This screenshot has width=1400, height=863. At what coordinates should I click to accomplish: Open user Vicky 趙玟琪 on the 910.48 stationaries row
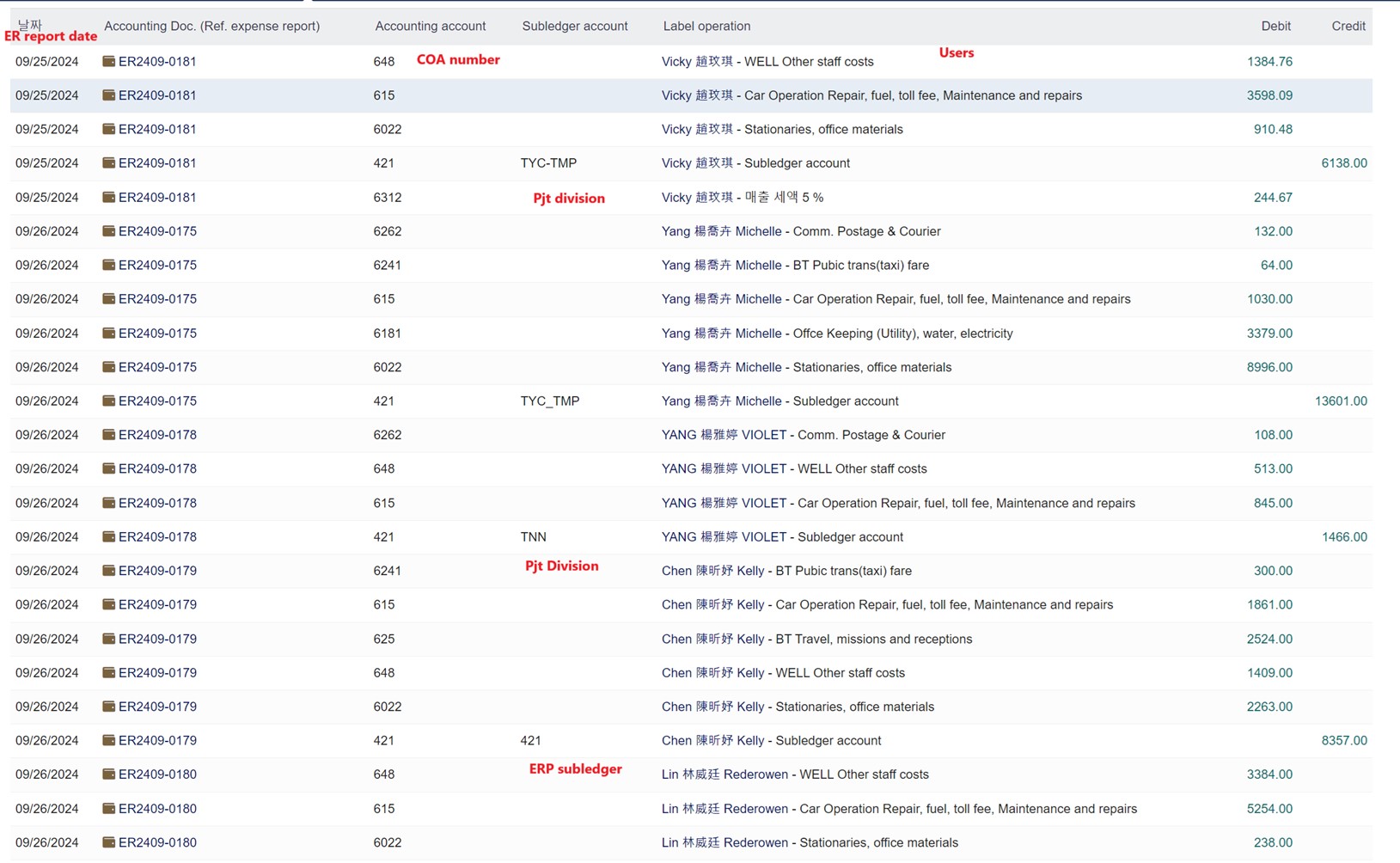[697, 129]
